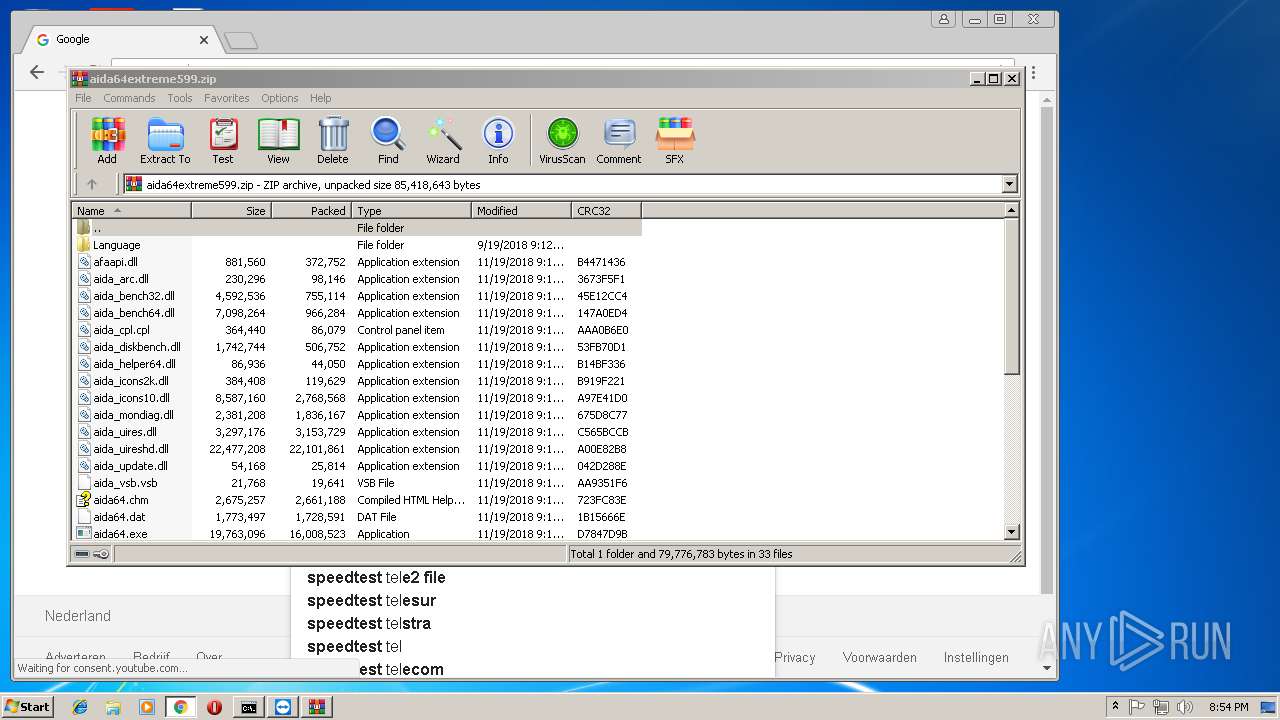The height and width of the screenshot is (720, 1280).
Task: Click the Language folder icon
Action: point(84,244)
